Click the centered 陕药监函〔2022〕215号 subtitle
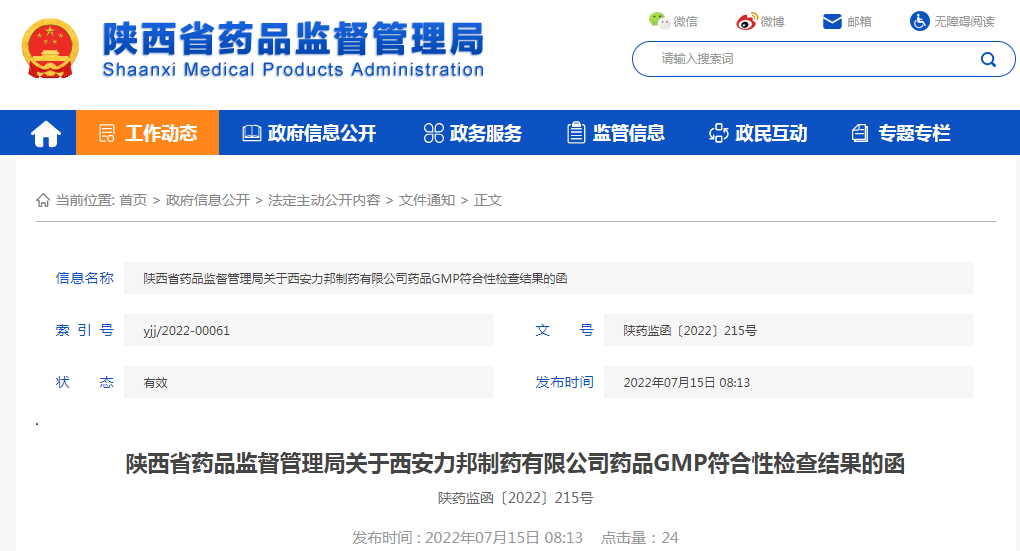The height and width of the screenshot is (551, 1020). pyautogui.click(x=515, y=498)
